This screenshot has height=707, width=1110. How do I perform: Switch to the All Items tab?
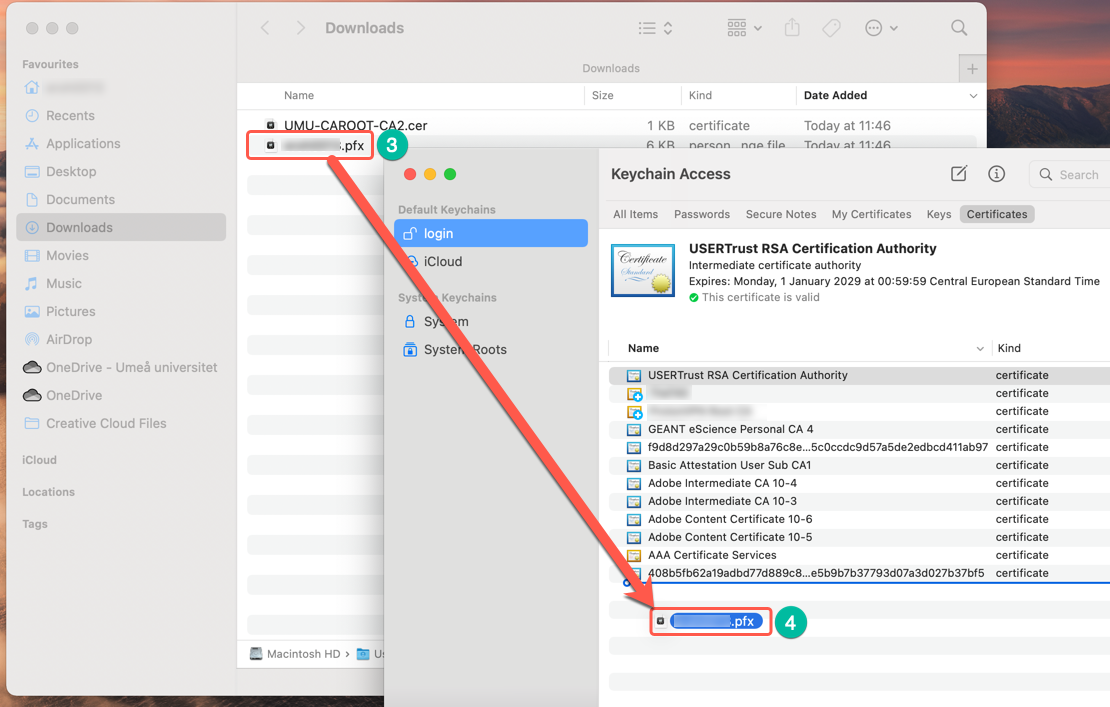(x=636, y=214)
